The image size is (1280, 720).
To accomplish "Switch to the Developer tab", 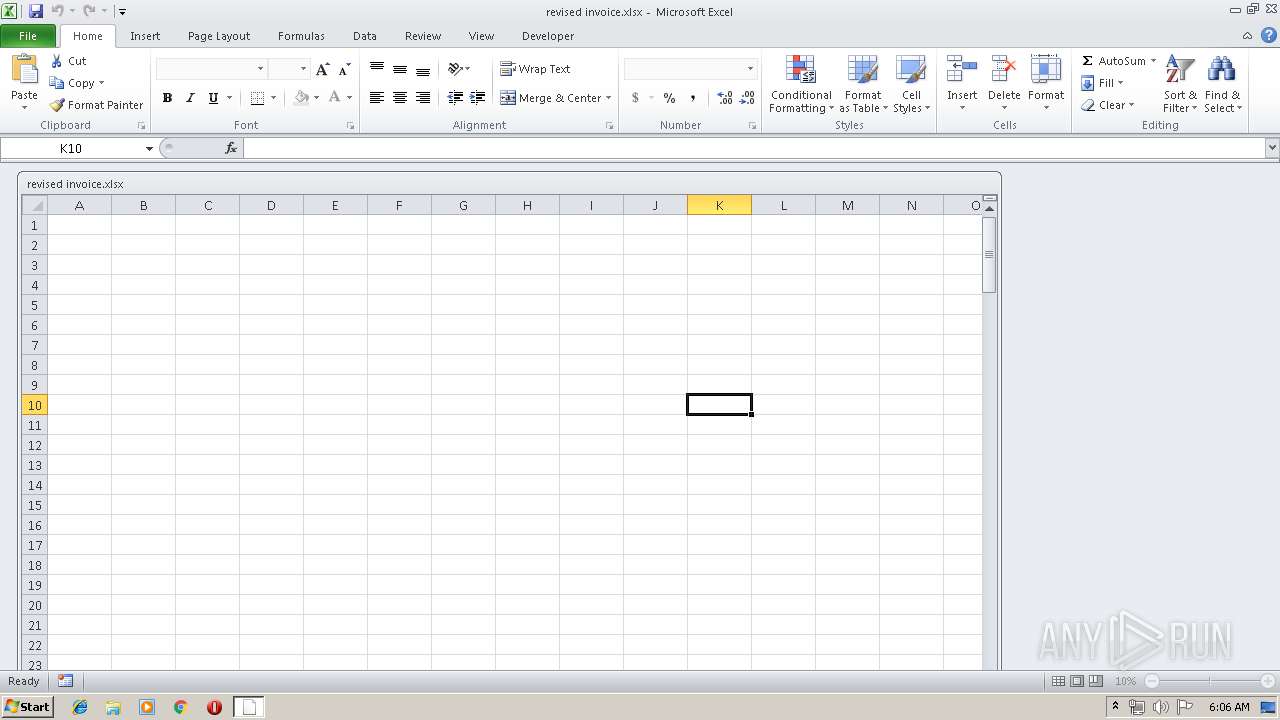I will click(548, 36).
